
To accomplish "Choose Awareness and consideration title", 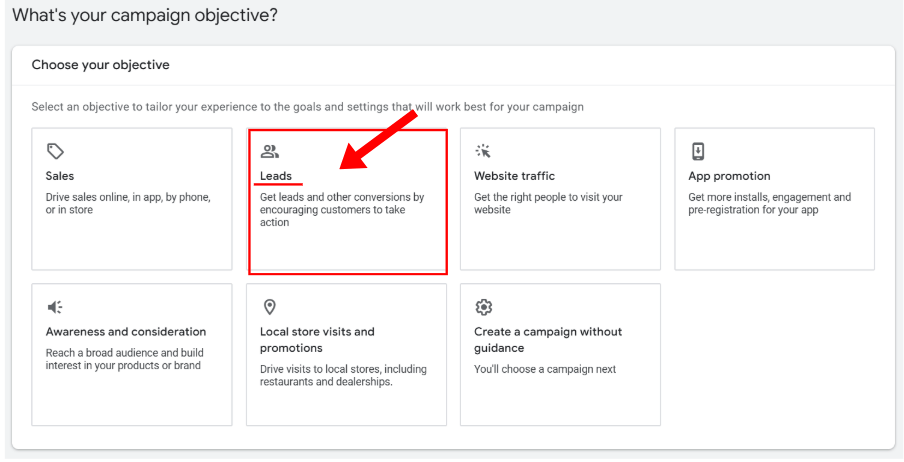I will (x=126, y=332).
